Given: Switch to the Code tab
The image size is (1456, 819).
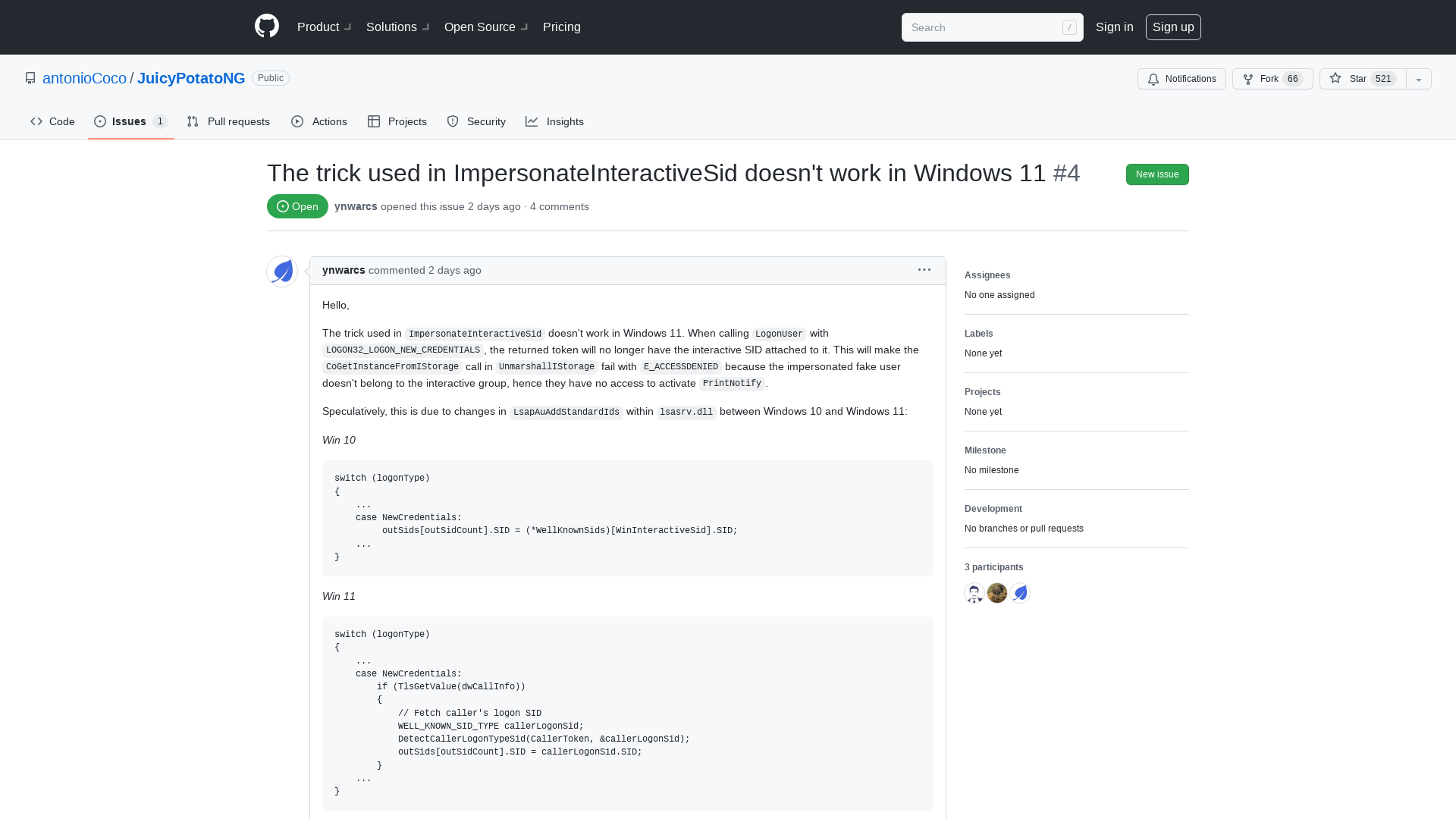Looking at the screenshot, I should pos(52,121).
